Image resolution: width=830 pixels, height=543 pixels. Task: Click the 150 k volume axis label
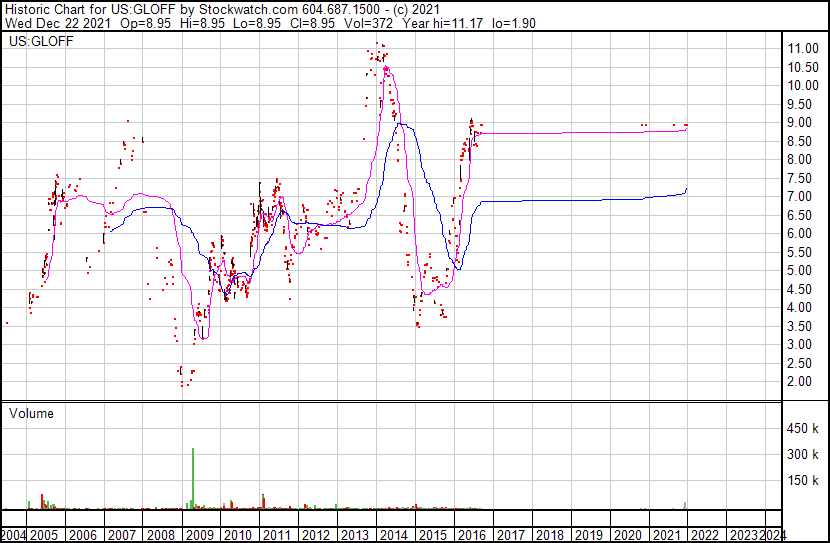click(802, 481)
